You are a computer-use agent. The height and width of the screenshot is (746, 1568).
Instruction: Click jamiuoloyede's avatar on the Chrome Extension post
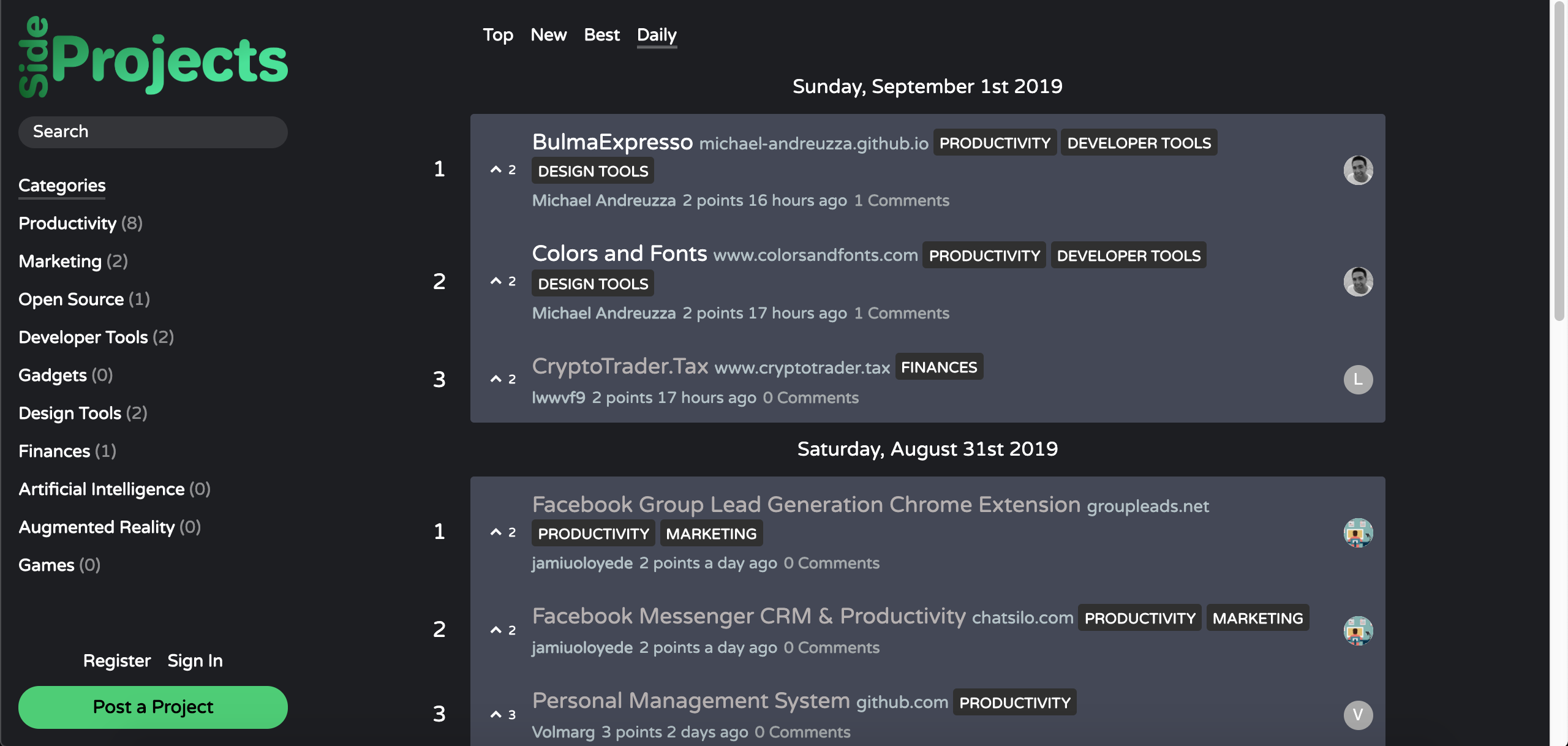(x=1359, y=532)
